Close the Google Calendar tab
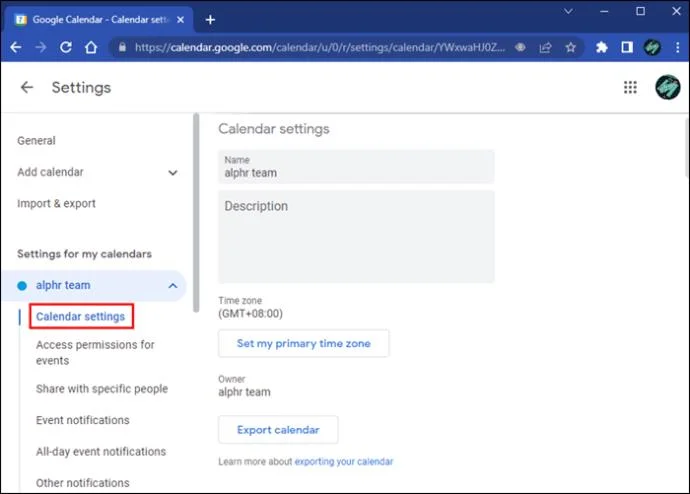690x494 pixels. [180, 20]
